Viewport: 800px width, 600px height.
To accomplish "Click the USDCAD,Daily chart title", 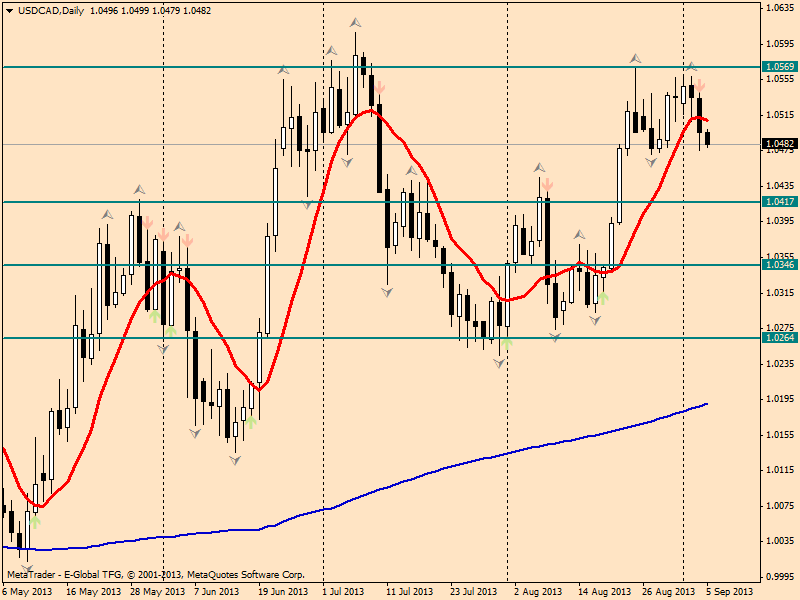I will [x=51, y=11].
